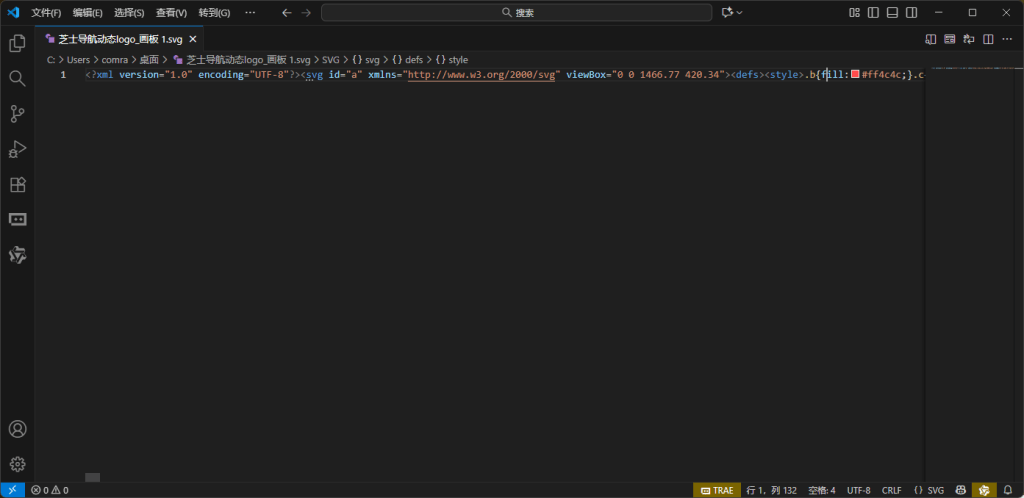This screenshot has height=498, width=1024.
Task: Open the Accounts menu icon
Action: point(17,429)
